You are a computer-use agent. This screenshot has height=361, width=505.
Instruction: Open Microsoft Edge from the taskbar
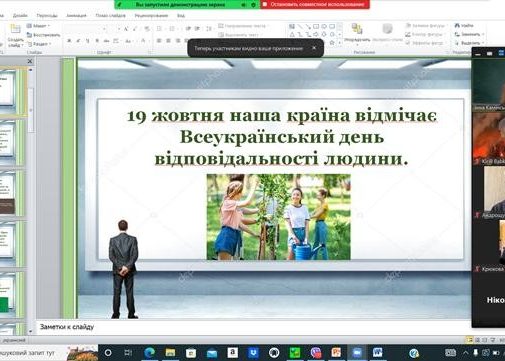150,352
